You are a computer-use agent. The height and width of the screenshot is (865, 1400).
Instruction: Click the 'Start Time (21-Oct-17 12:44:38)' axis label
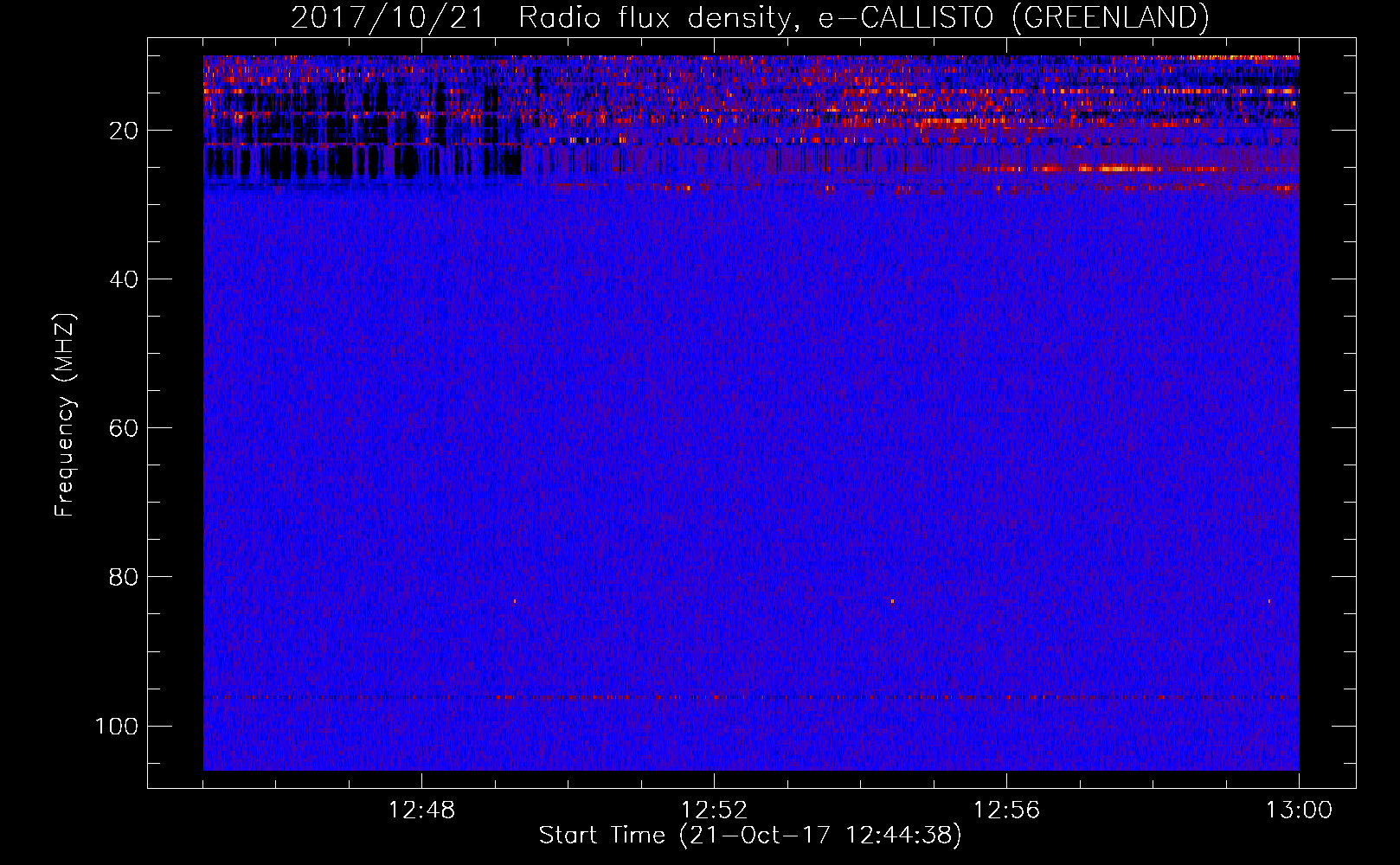(x=750, y=836)
